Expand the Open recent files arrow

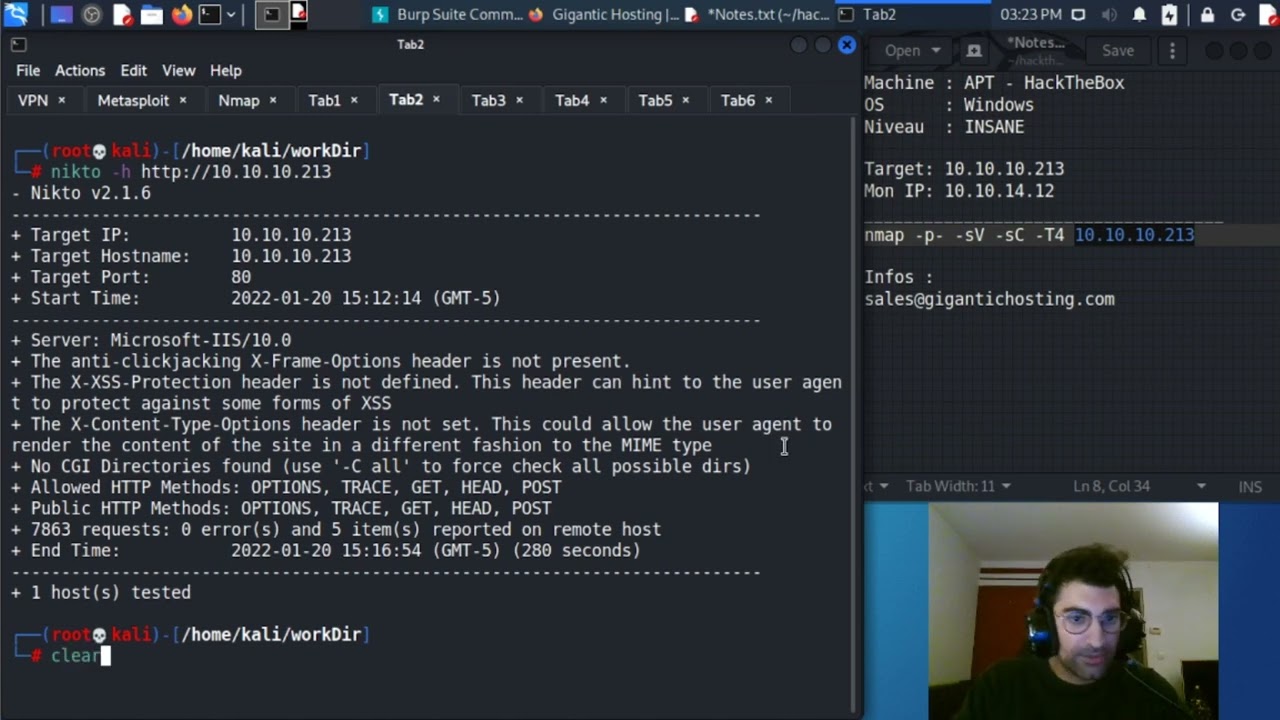pos(936,50)
